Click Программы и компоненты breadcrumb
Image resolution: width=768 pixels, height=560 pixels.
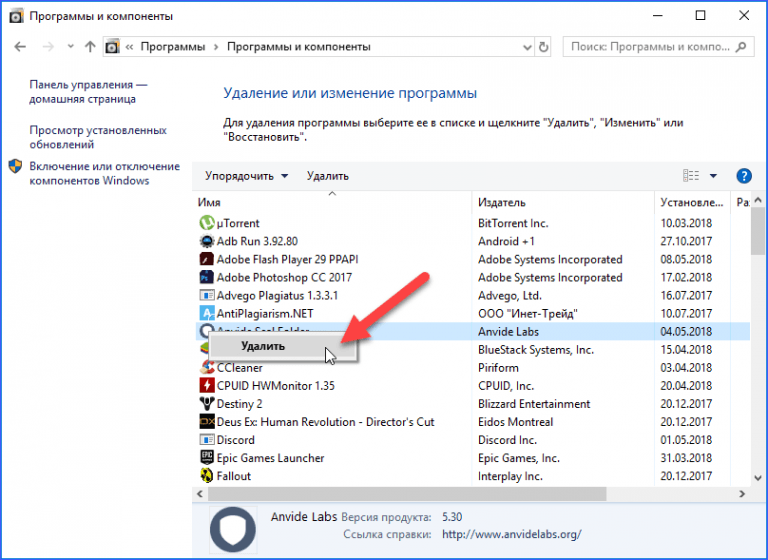point(298,47)
